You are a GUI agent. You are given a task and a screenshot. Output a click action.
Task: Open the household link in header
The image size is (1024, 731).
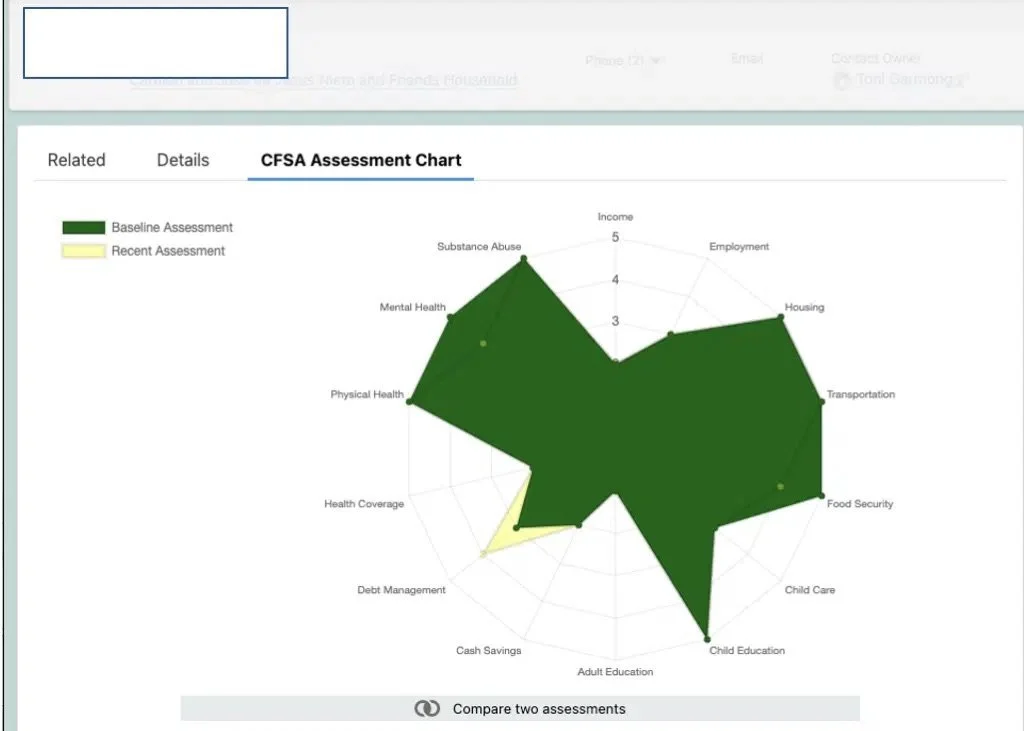tap(324, 80)
